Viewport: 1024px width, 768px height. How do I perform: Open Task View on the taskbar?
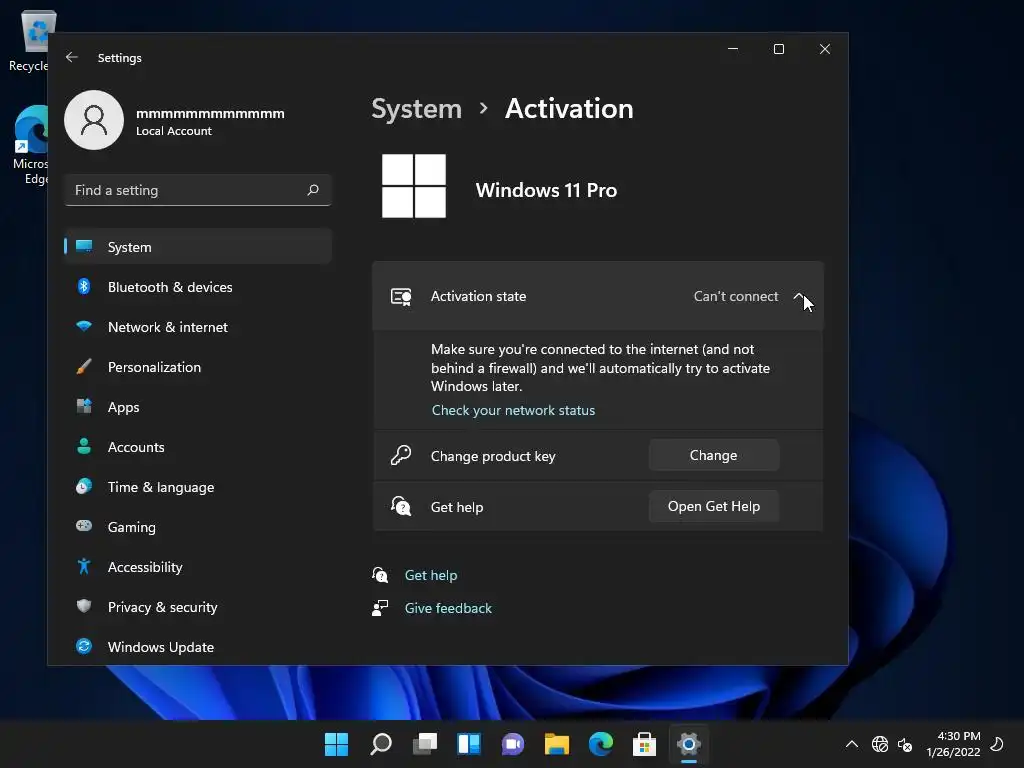(425, 744)
